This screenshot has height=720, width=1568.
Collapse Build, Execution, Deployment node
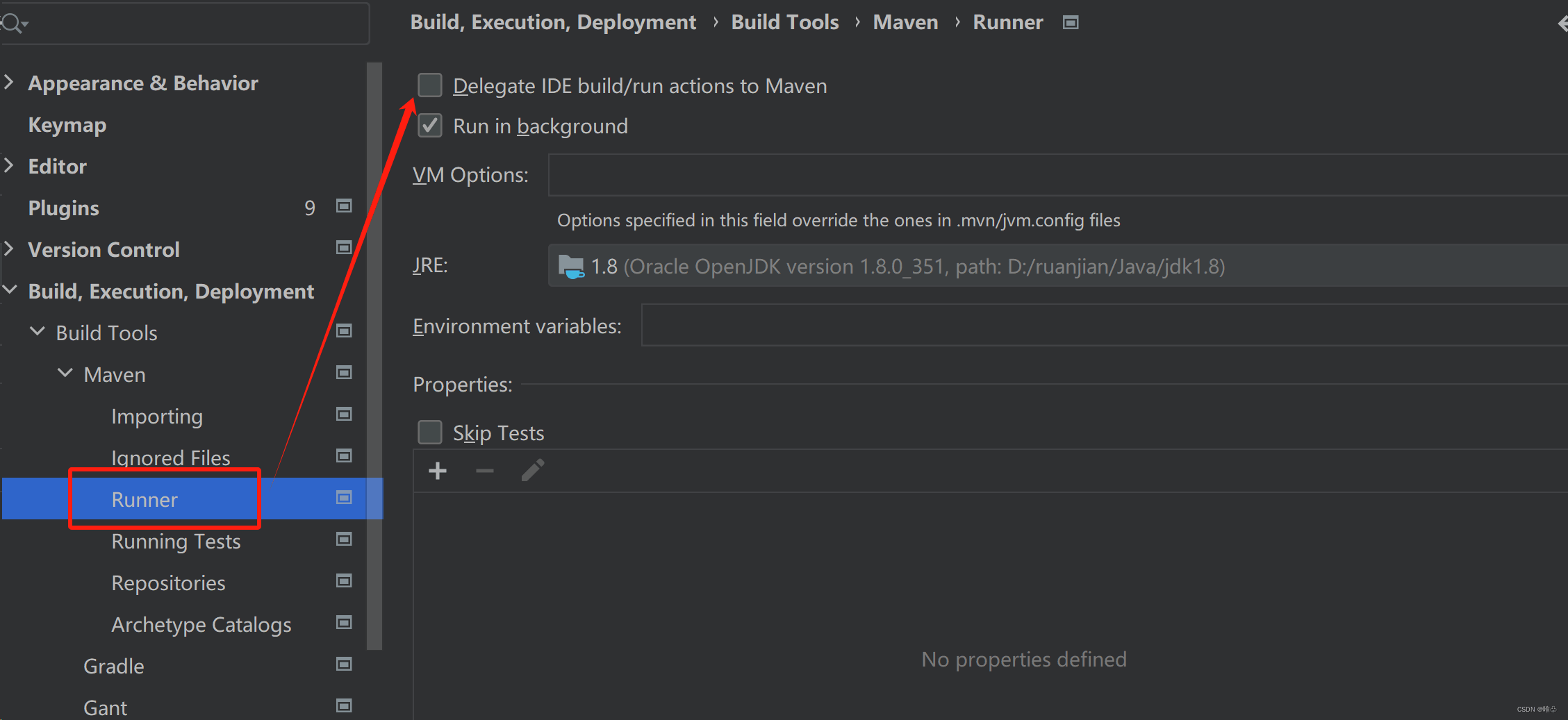pyautogui.click(x=10, y=290)
